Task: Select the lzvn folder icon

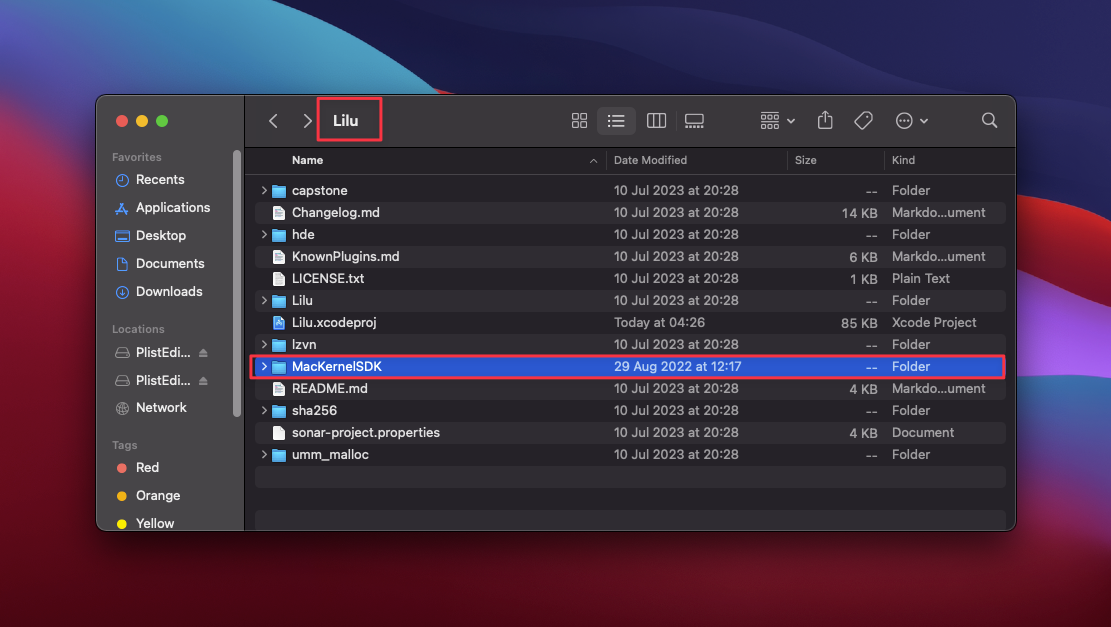Action: tap(278, 344)
